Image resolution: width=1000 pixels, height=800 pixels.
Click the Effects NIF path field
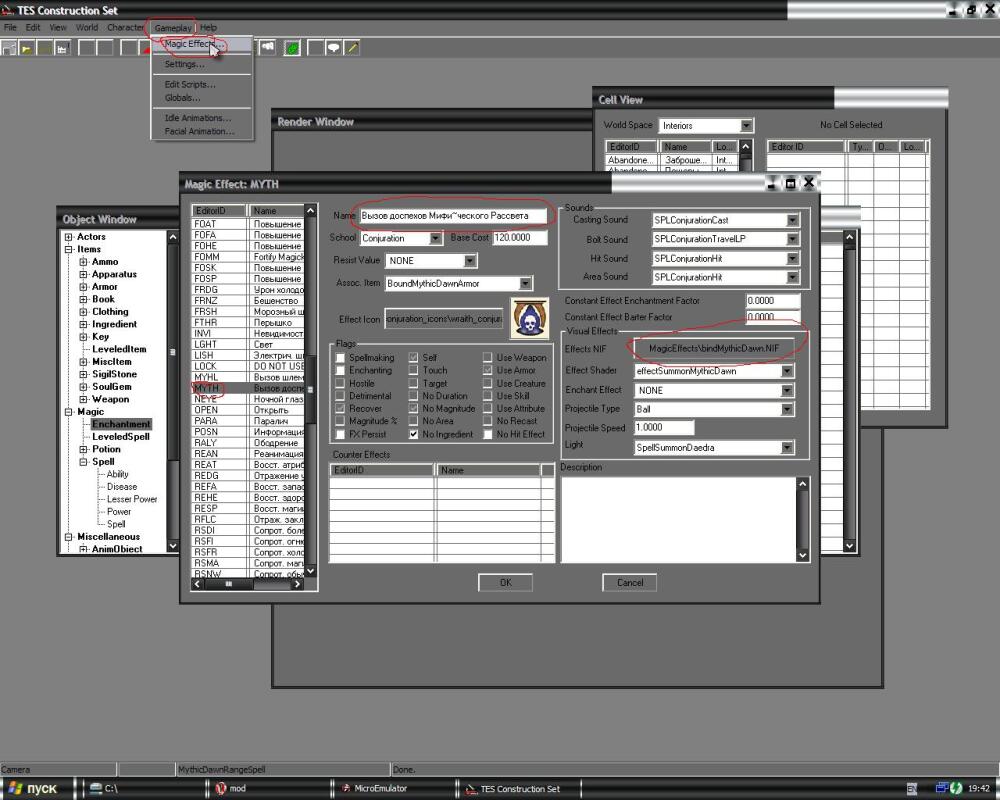pos(714,349)
